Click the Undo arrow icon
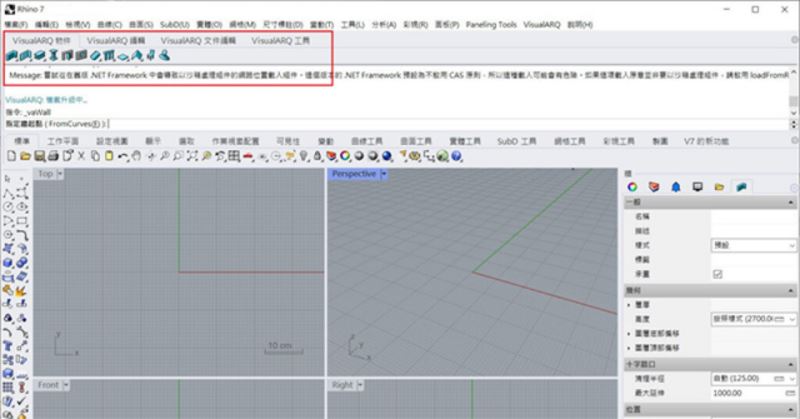The width and height of the screenshot is (800, 419). (123, 156)
